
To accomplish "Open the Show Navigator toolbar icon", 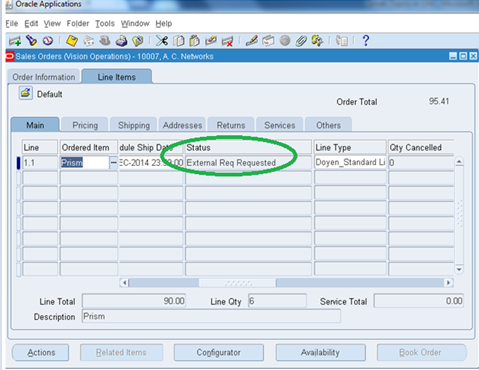I will 48,41.
